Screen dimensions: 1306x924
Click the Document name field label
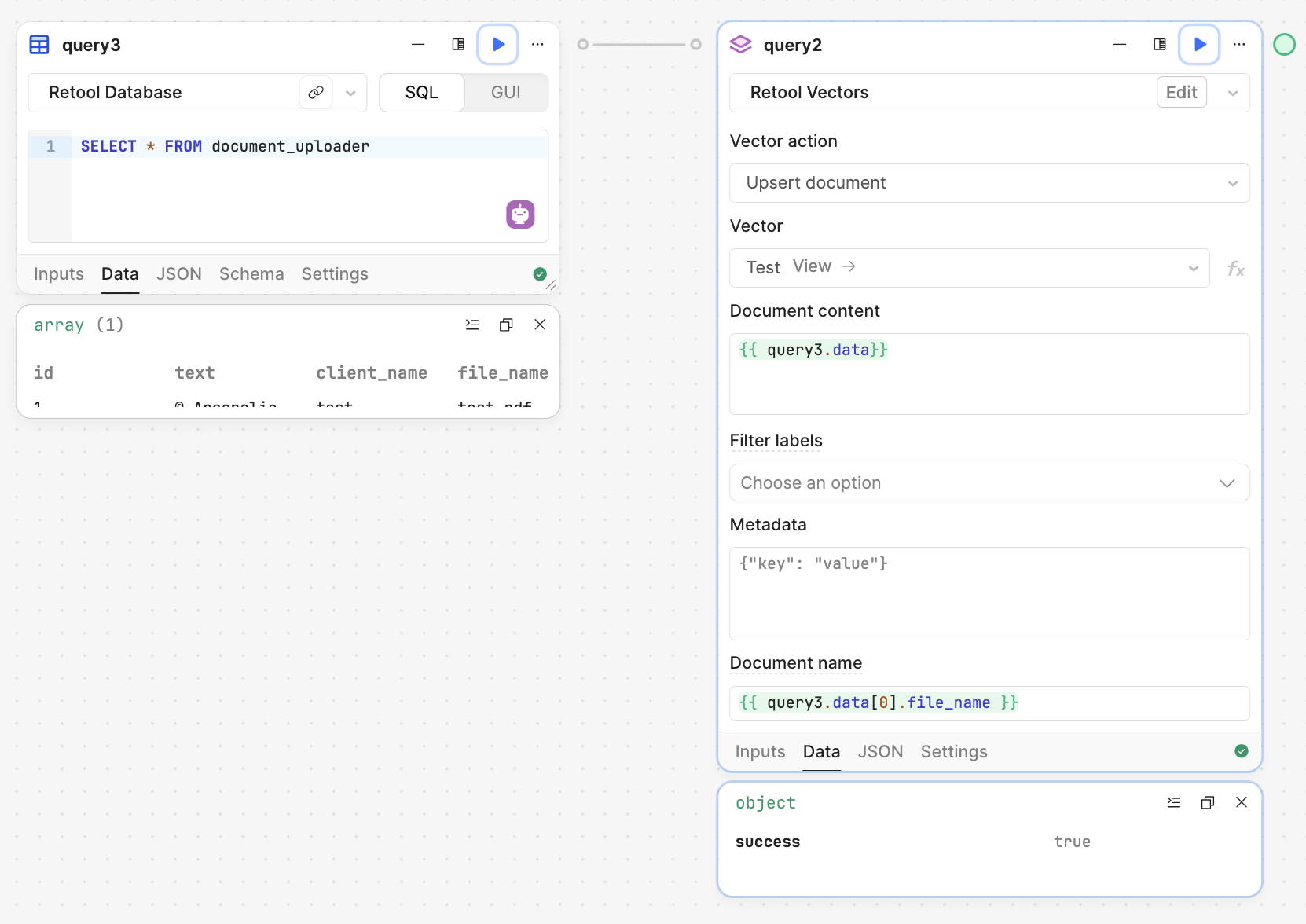(796, 663)
